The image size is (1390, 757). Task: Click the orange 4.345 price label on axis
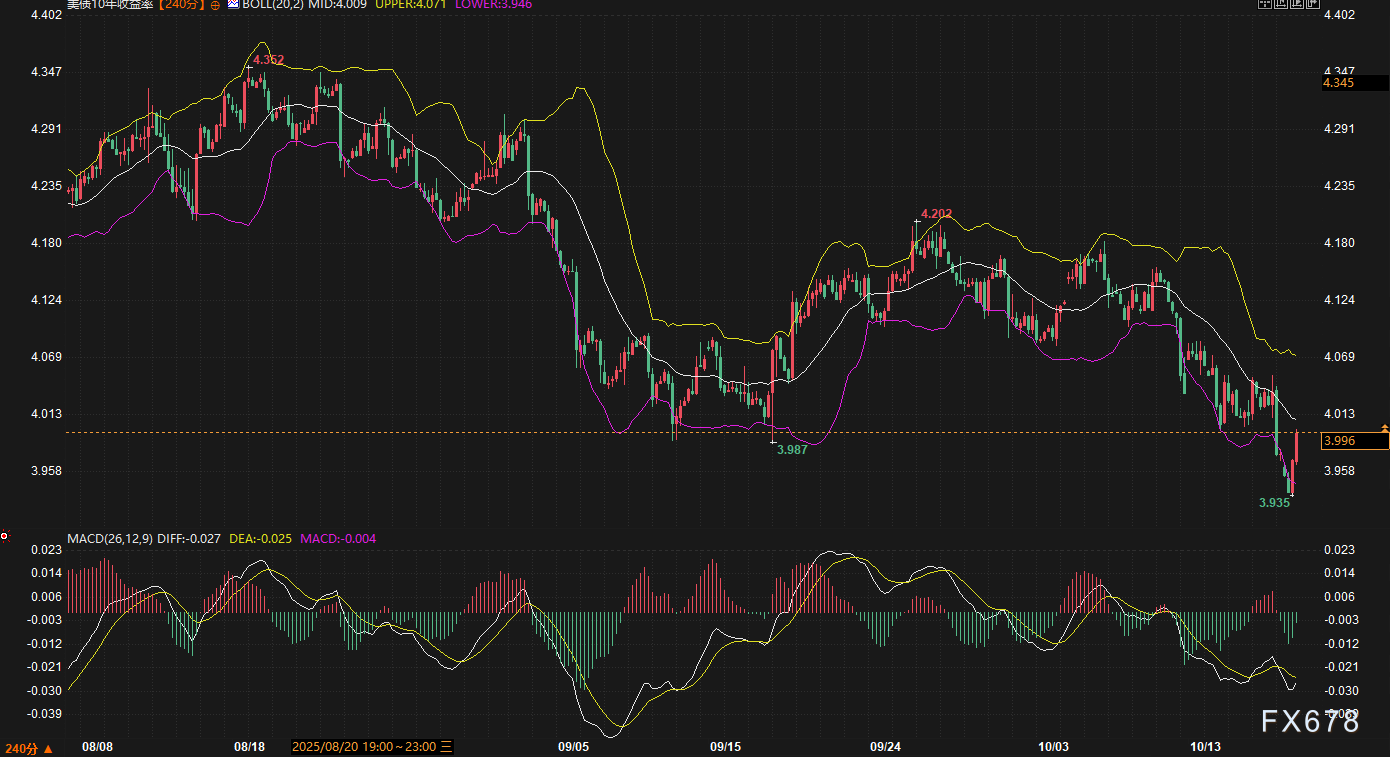(1338, 83)
